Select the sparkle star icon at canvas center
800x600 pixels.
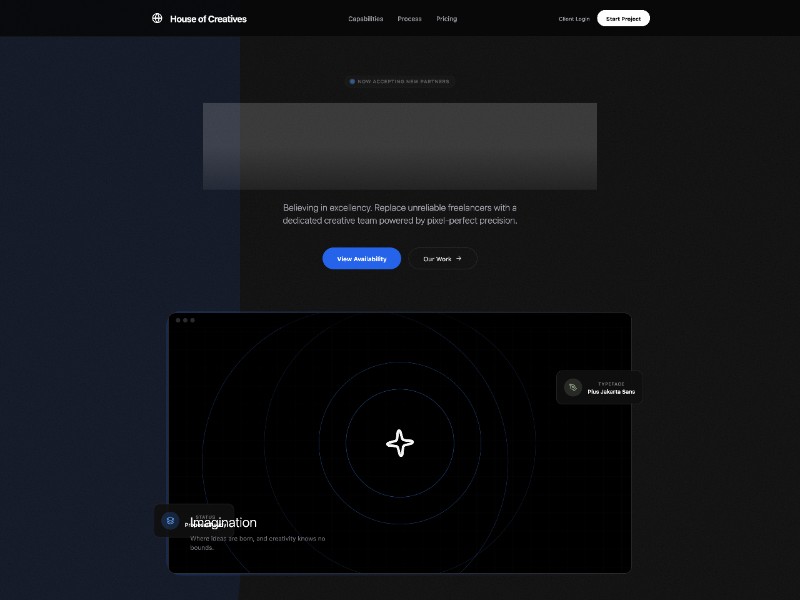point(400,443)
